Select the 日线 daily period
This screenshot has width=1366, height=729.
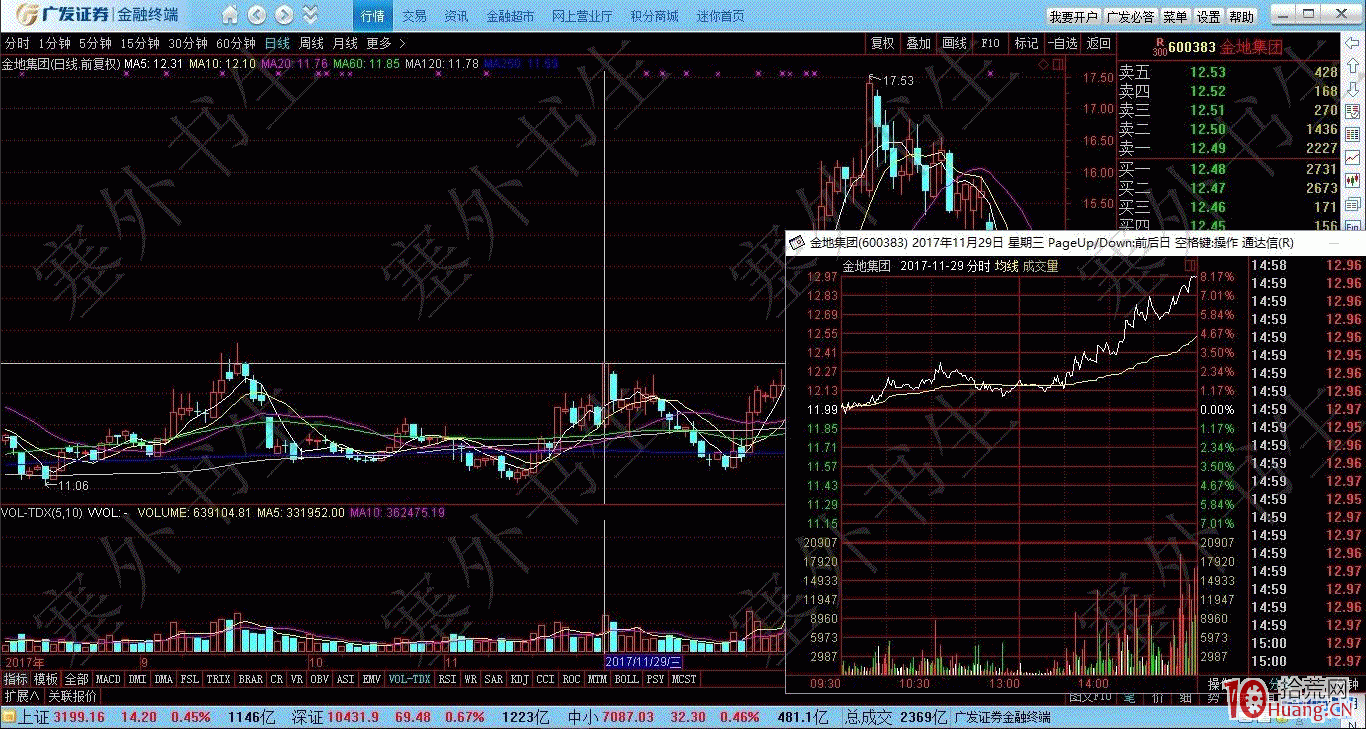pos(278,43)
